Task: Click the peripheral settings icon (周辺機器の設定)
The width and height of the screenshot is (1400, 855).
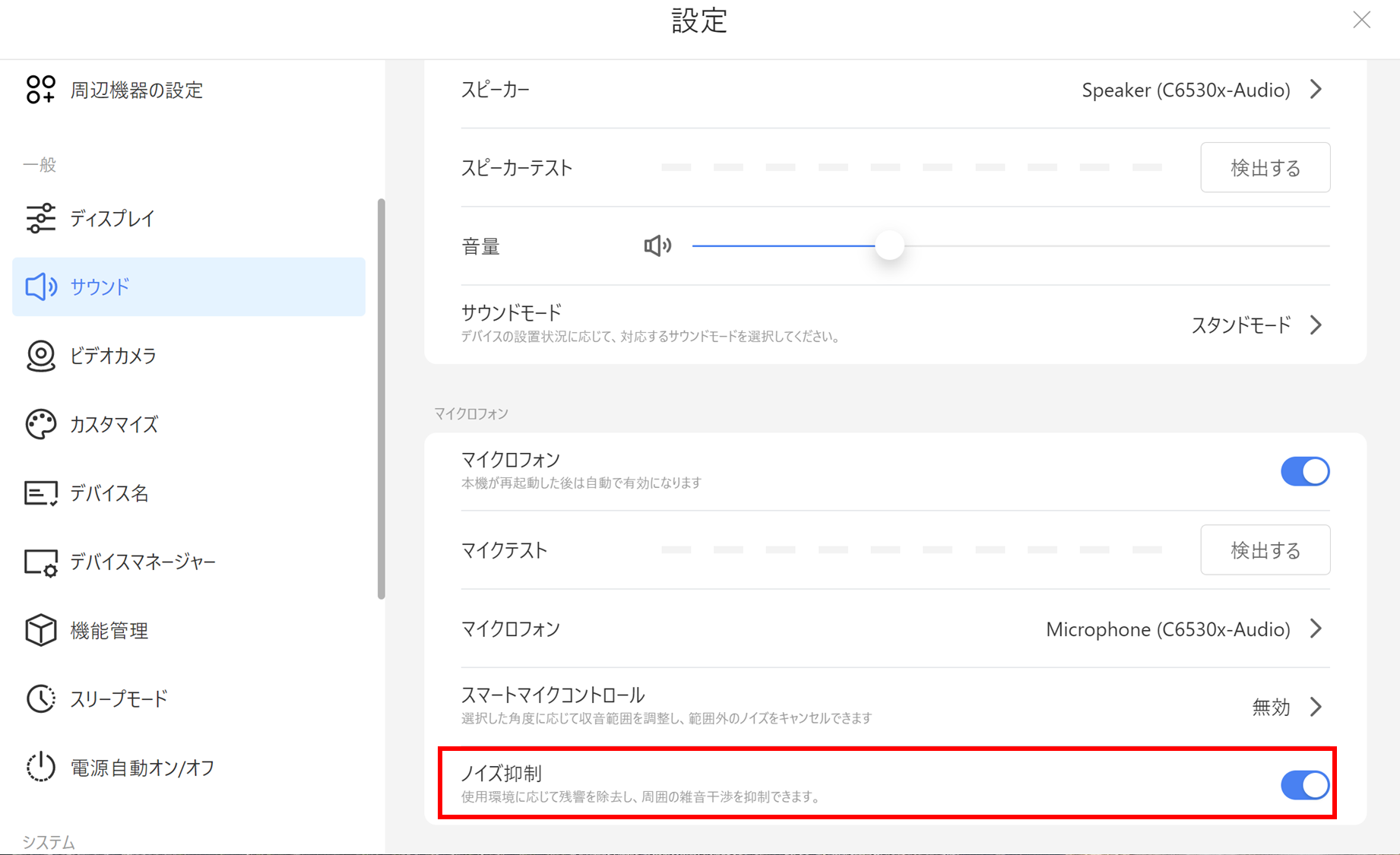Action: [x=40, y=90]
